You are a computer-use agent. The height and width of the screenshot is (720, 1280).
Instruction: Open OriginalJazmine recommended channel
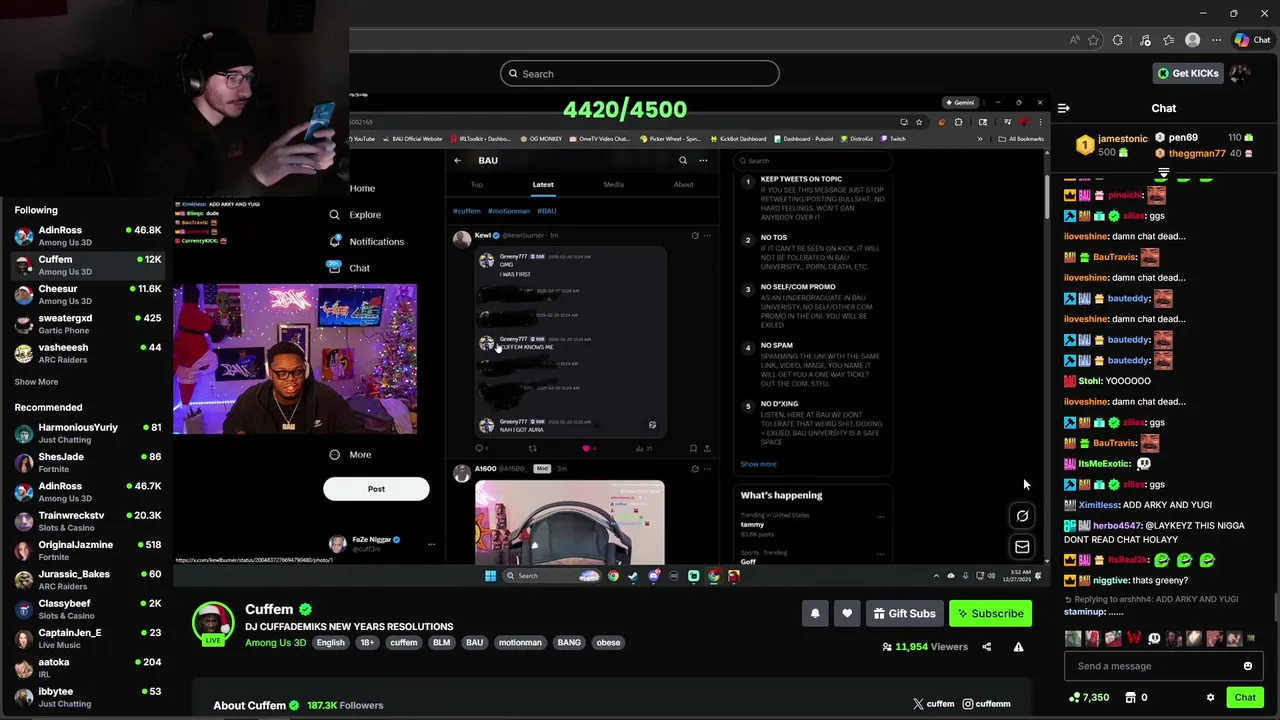87,551
